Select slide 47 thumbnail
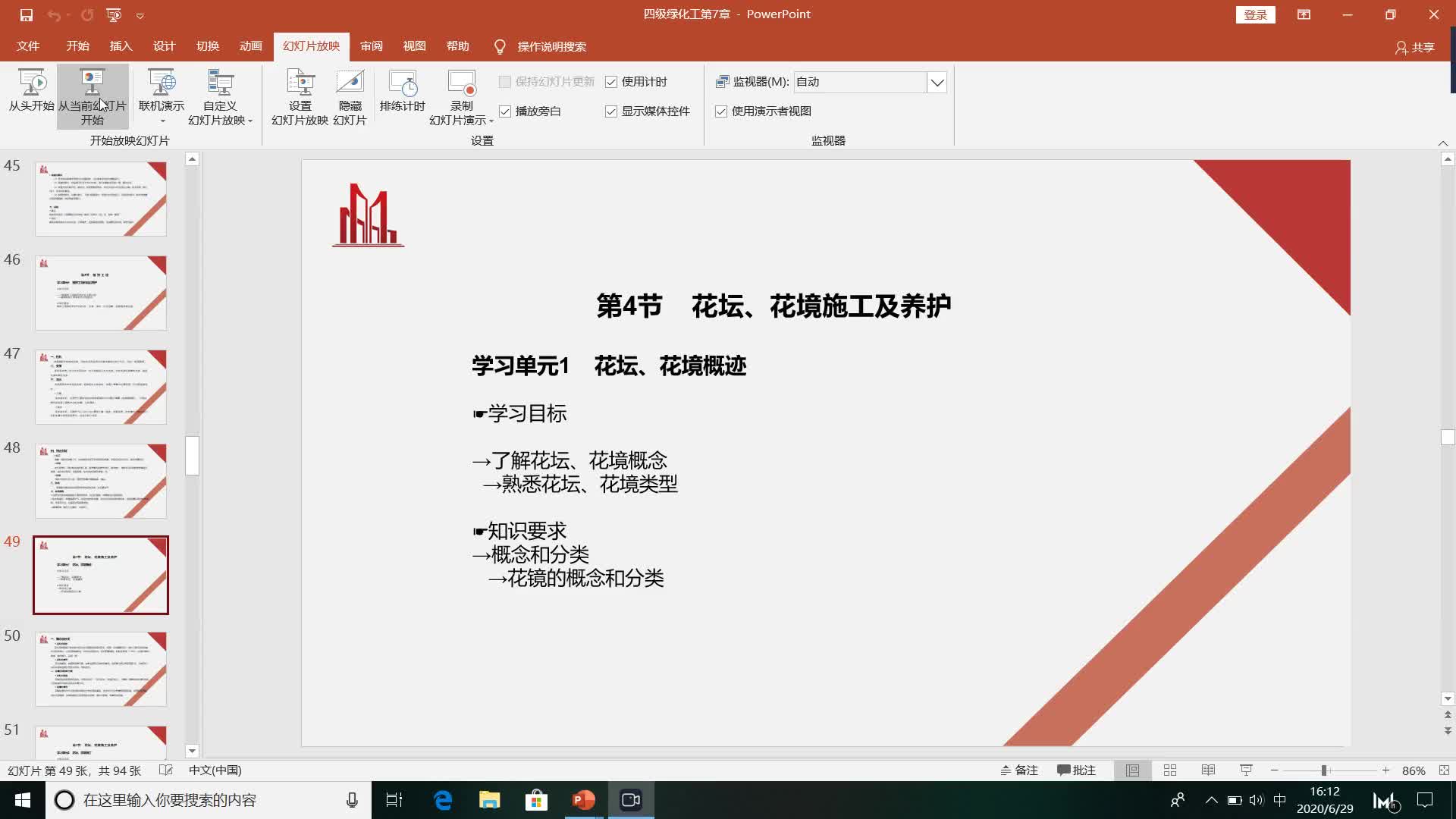The height and width of the screenshot is (819, 1456). pyautogui.click(x=101, y=387)
